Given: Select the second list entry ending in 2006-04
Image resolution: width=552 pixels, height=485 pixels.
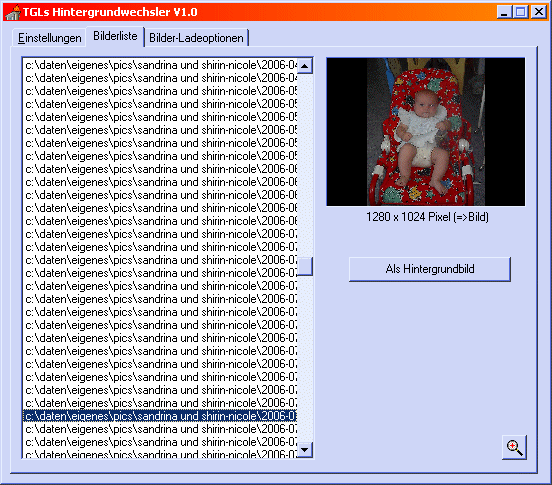Looking at the screenshot, I should pos(160,78).
